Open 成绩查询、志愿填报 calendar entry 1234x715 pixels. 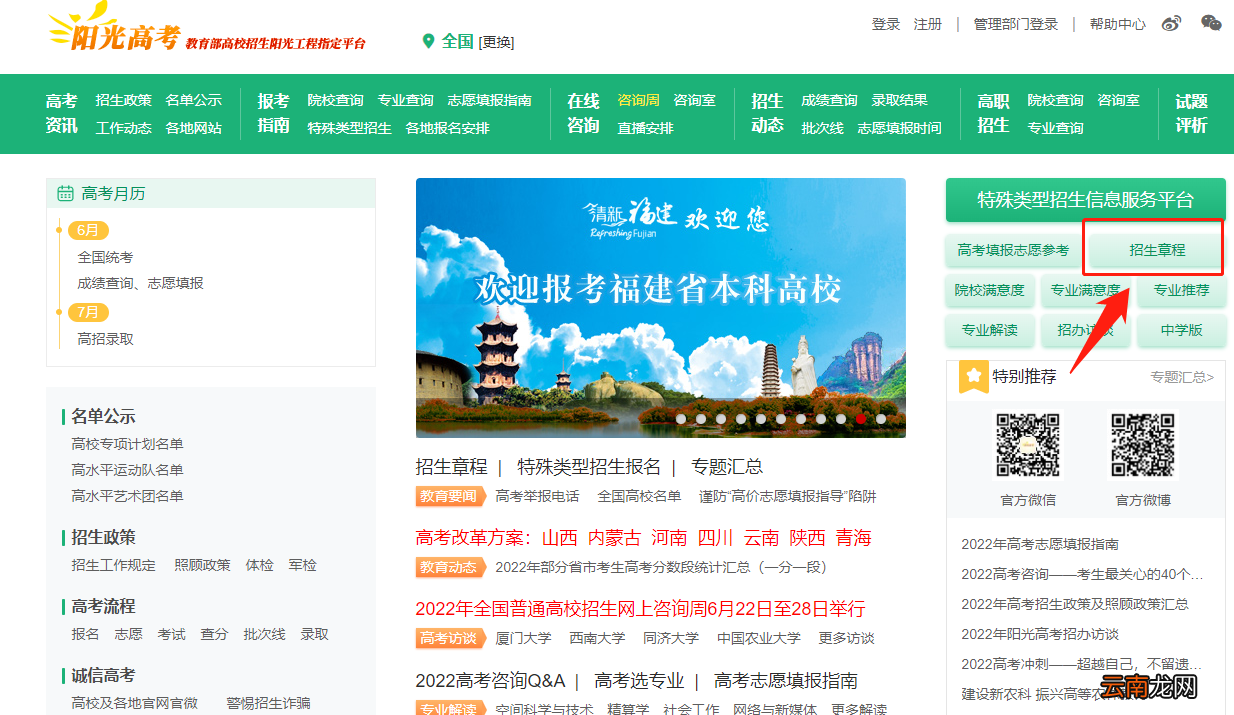pyautogui.click(x=140, y=283)
